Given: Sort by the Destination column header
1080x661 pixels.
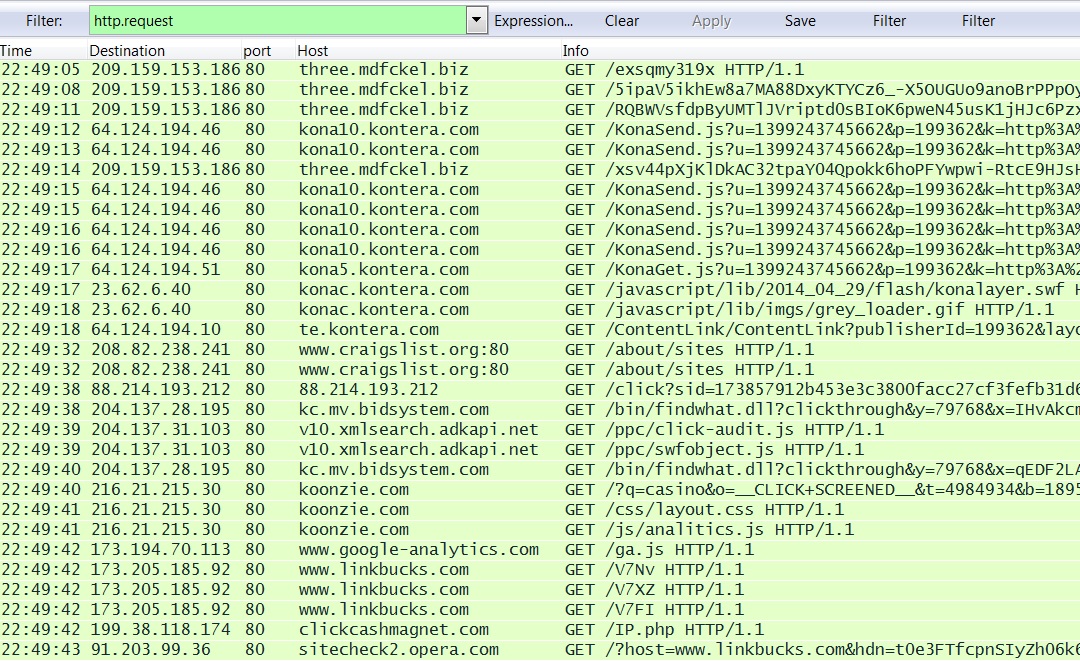Looking at the screenshot, I should click(127, 51).
